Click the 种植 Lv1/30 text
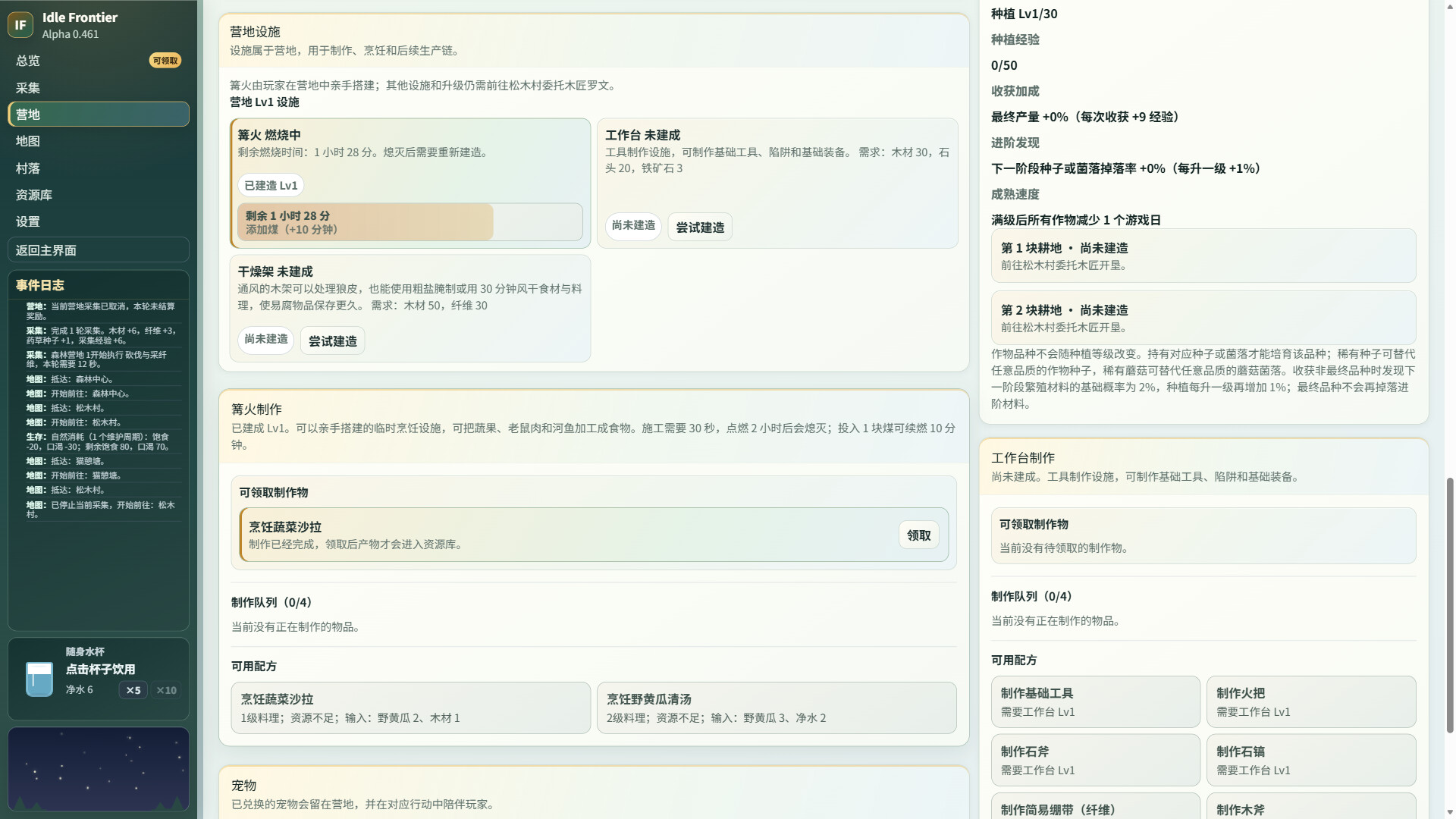1456x819 pixels. (1024, 14)
